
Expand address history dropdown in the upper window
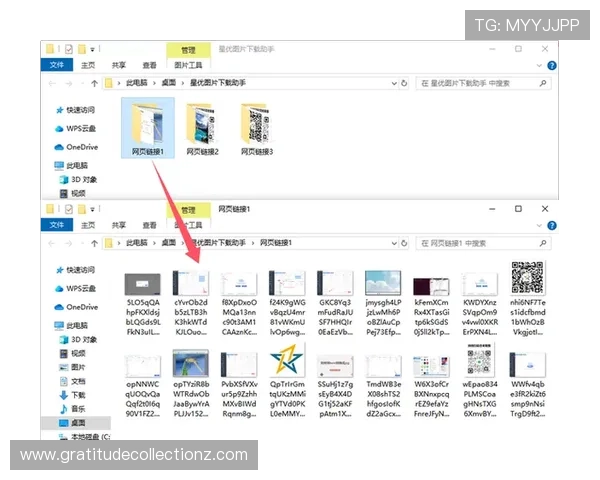pyautogui.click(x=394, y=83)
